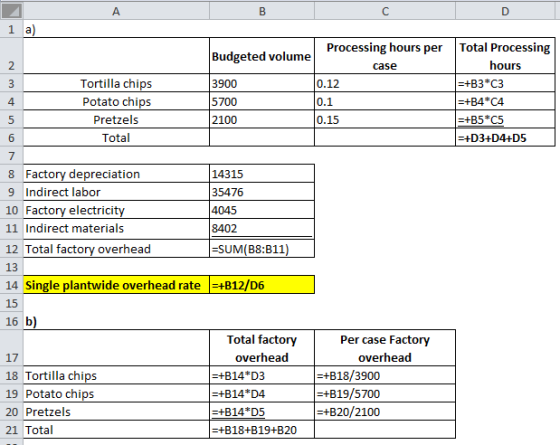Viewport: 560px width, 445px height.
Task: Click the 'Processing hours per case' header cell
Action: pos(385,56)
